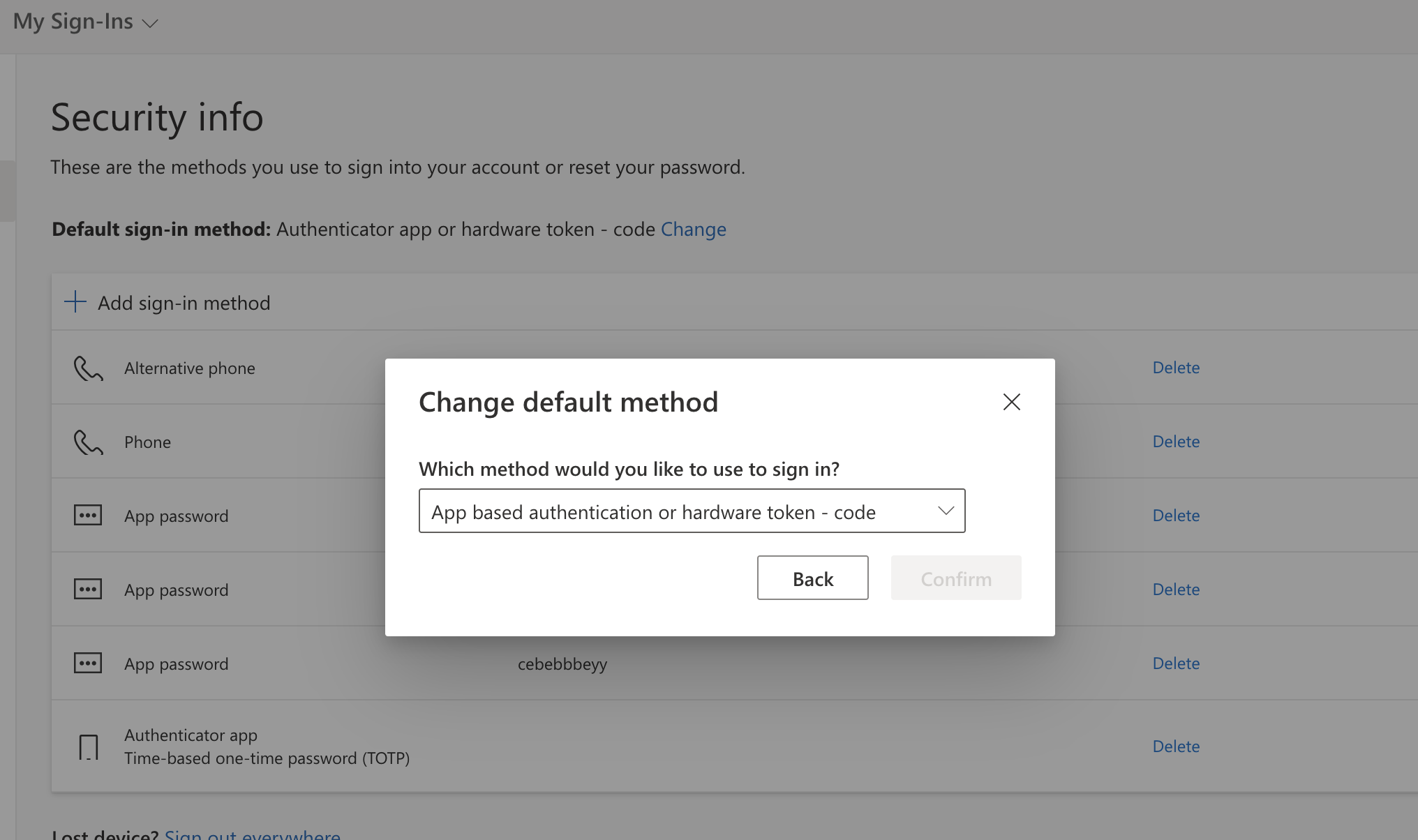Close the Change default method dialog

[1011, 402]
